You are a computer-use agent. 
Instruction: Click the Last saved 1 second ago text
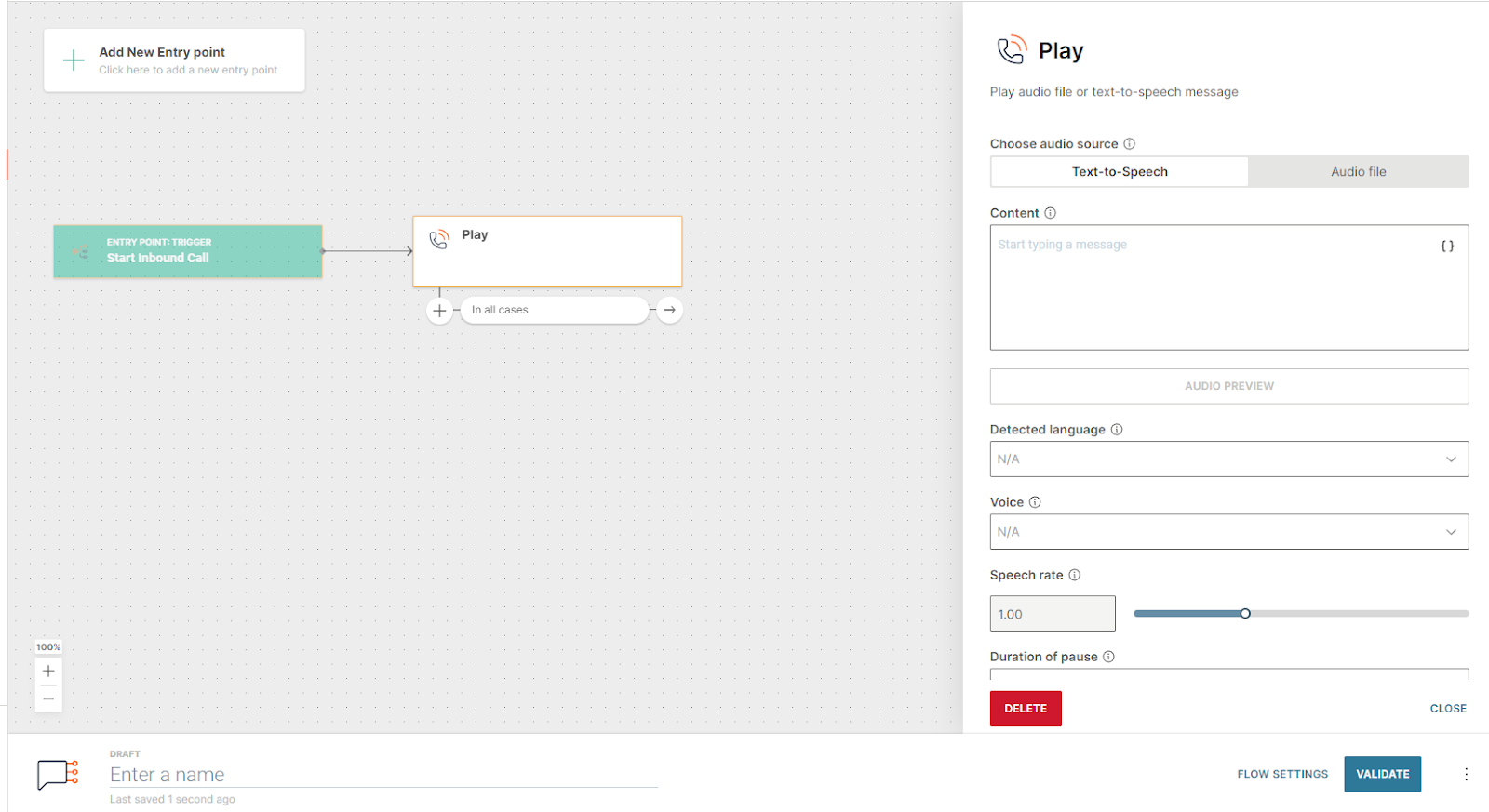click(172, 799)
